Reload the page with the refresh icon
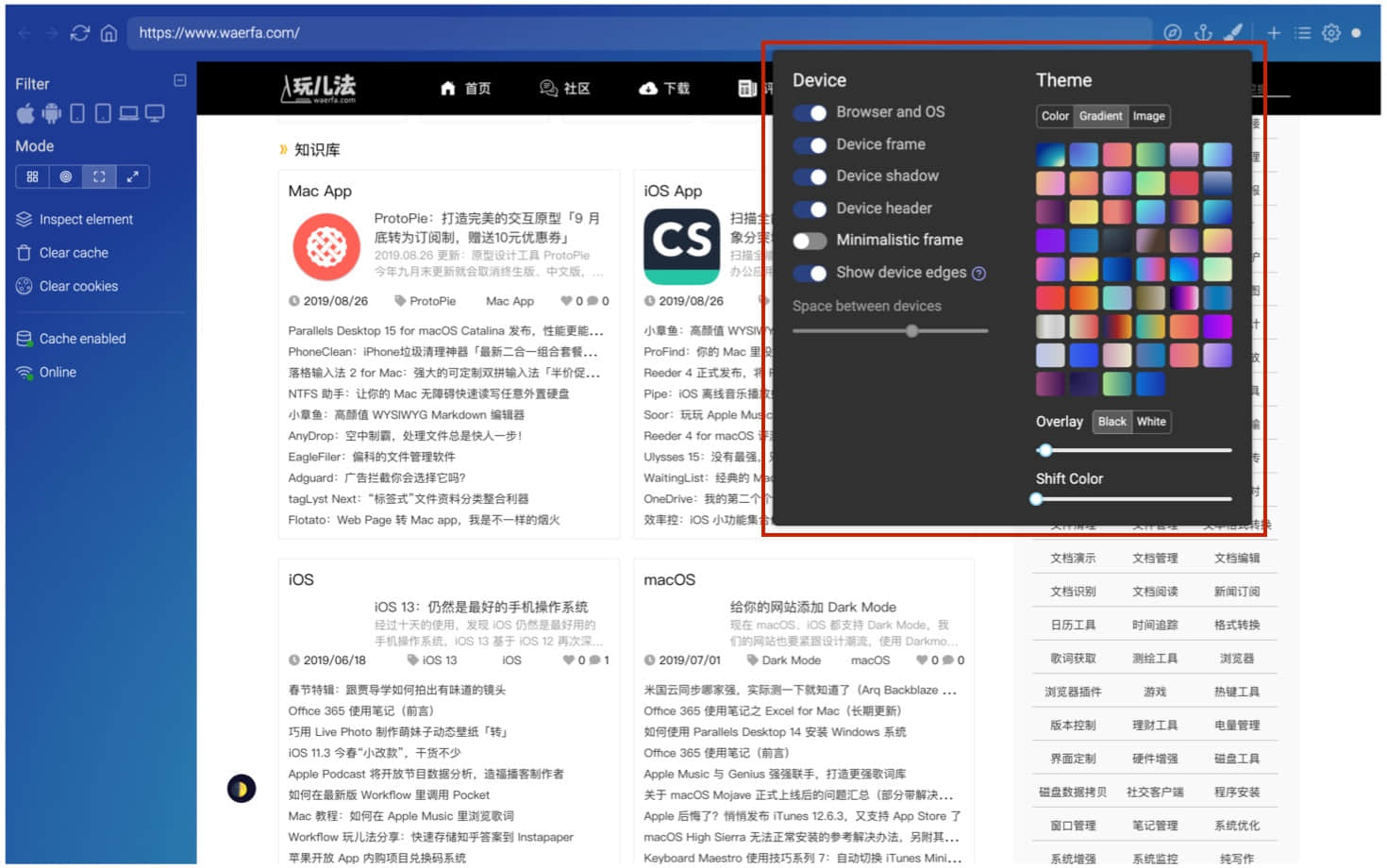Image resolution: width=1387 pixels, height=868 pixels. coord(80,33)
